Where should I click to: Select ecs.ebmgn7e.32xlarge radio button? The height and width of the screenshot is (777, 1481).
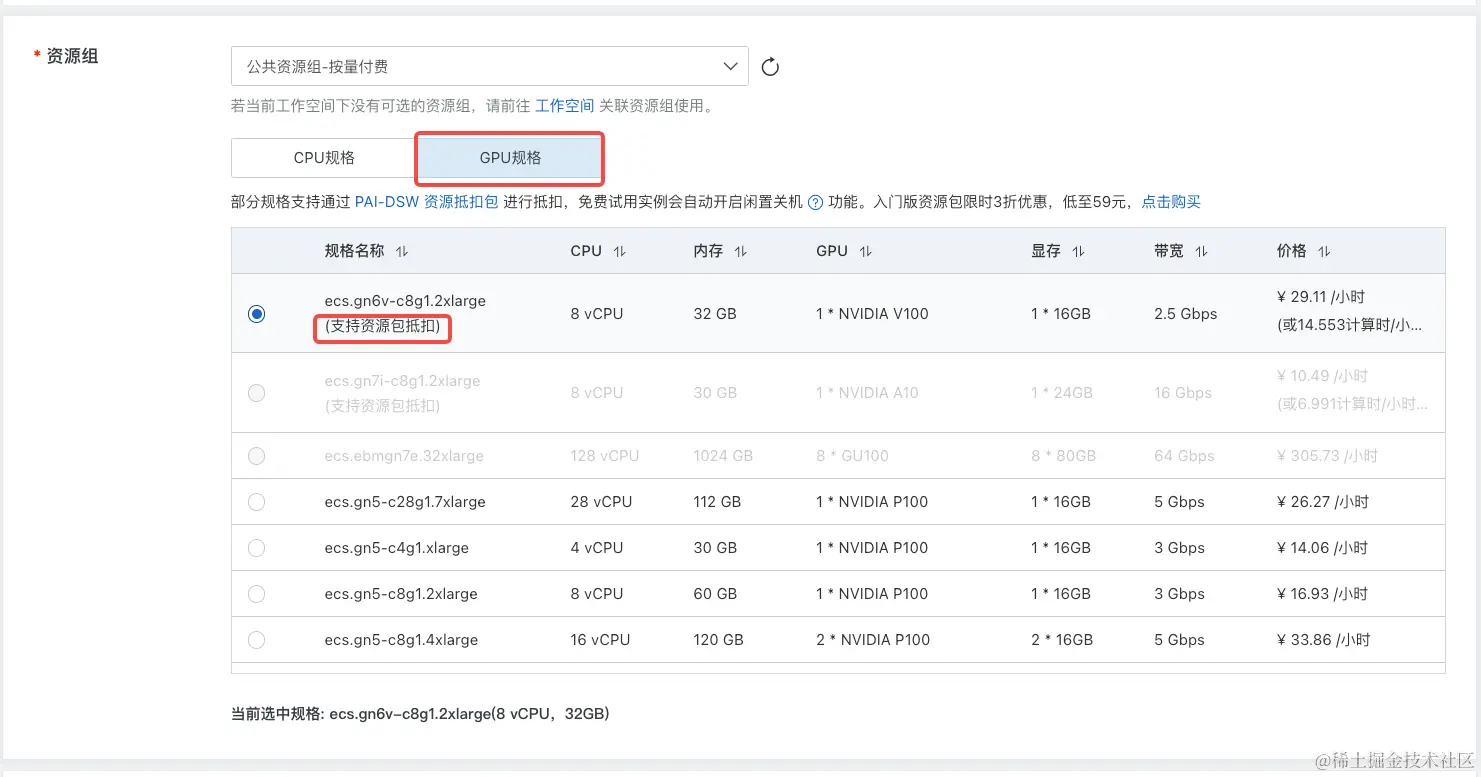pos(257,456)
